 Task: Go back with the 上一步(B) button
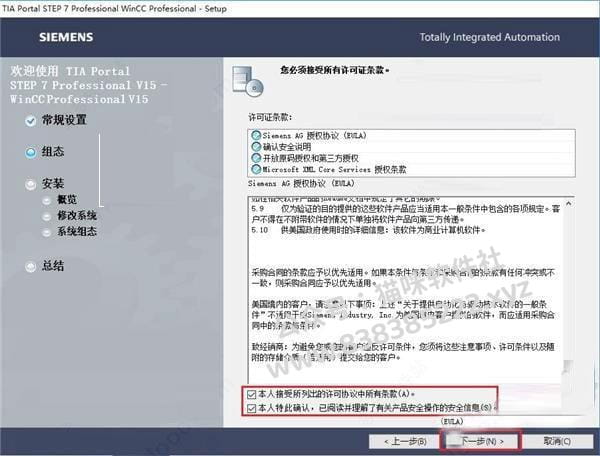(x=405, y=441)
